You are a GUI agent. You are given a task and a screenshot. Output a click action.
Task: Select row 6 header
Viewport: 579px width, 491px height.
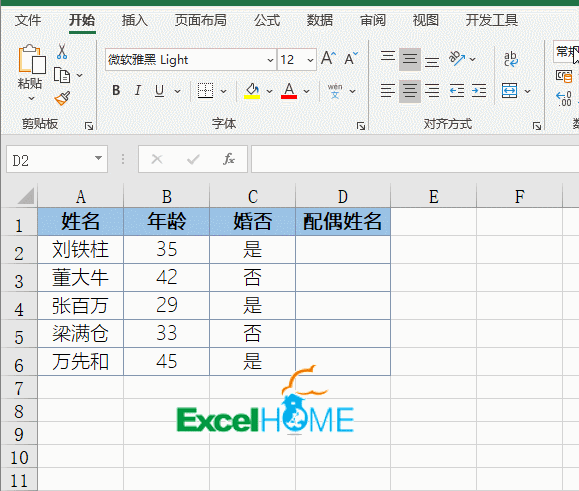19,365
